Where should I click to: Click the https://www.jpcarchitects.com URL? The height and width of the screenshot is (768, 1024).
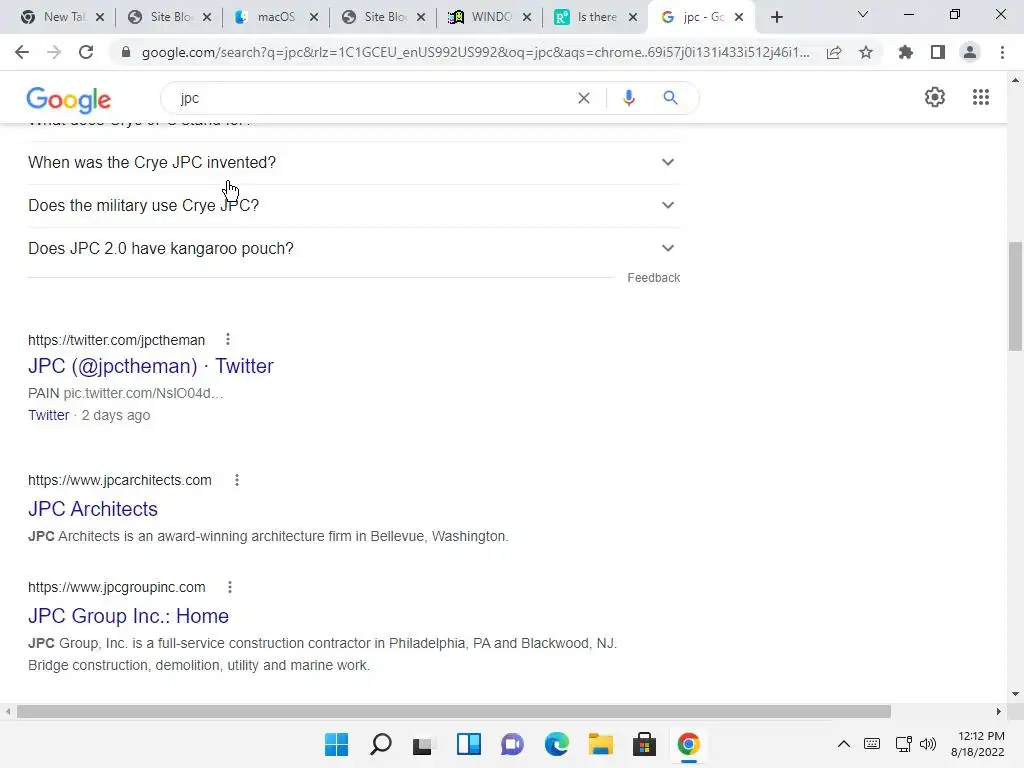pos(120,481)
